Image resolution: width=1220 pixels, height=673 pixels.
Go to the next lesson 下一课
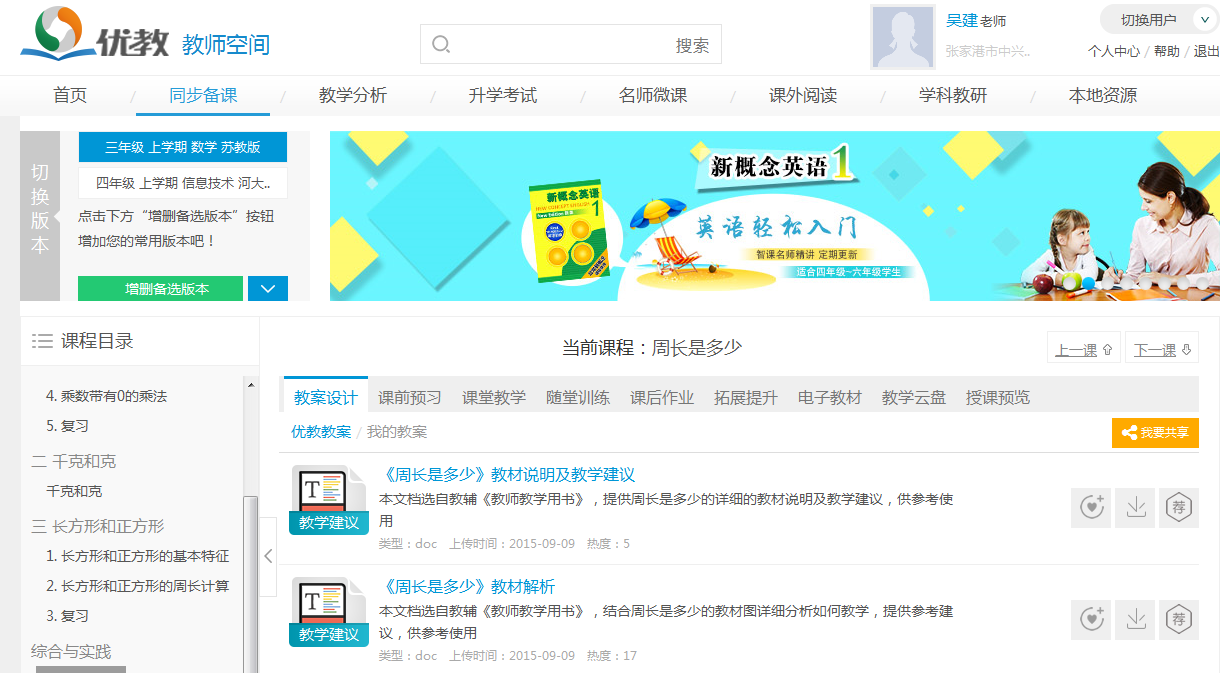pos(1161,350)
